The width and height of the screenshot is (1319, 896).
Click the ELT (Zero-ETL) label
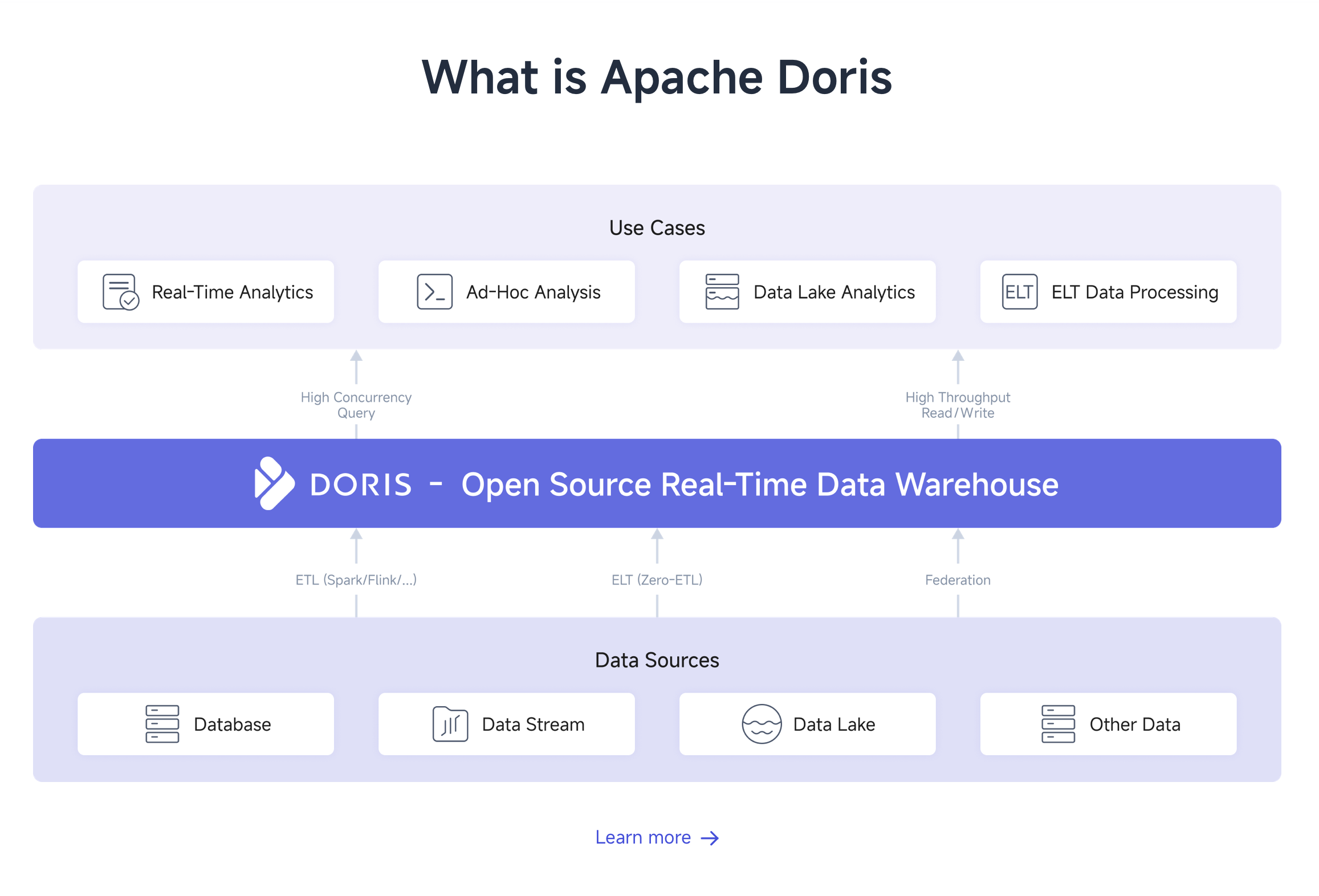(657, 580)
